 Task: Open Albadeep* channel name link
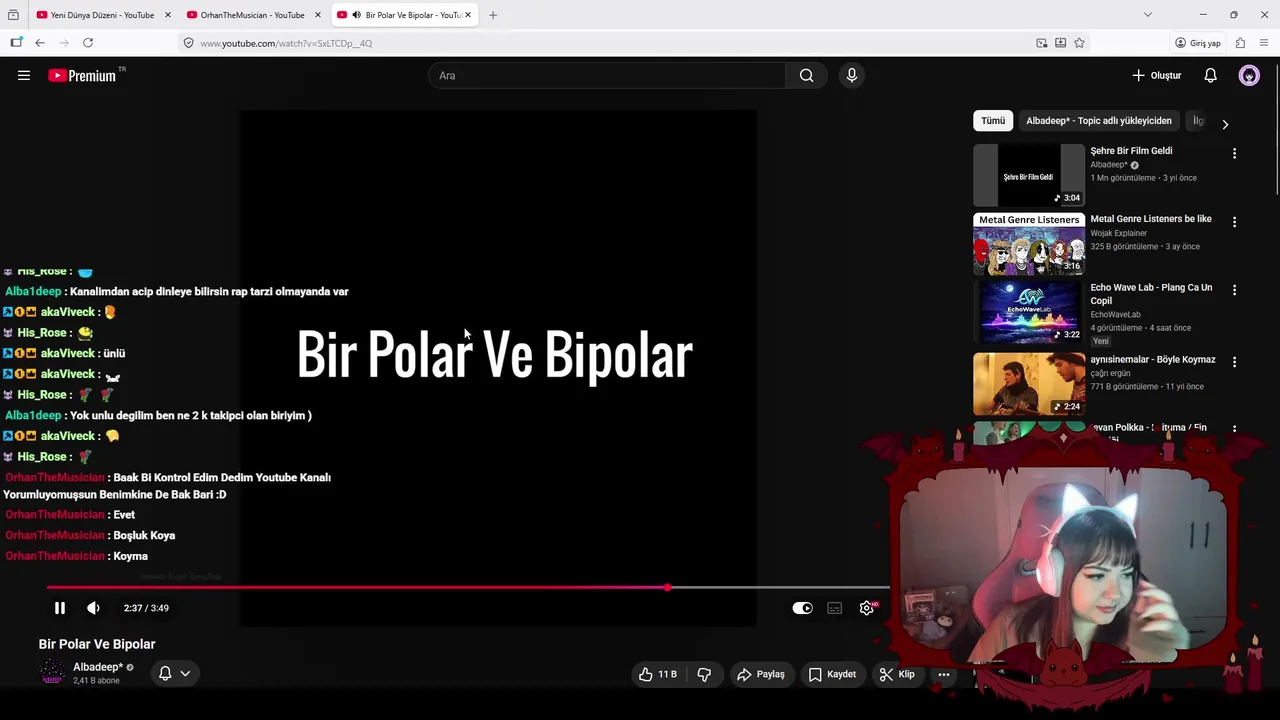(x=98, y=667)
